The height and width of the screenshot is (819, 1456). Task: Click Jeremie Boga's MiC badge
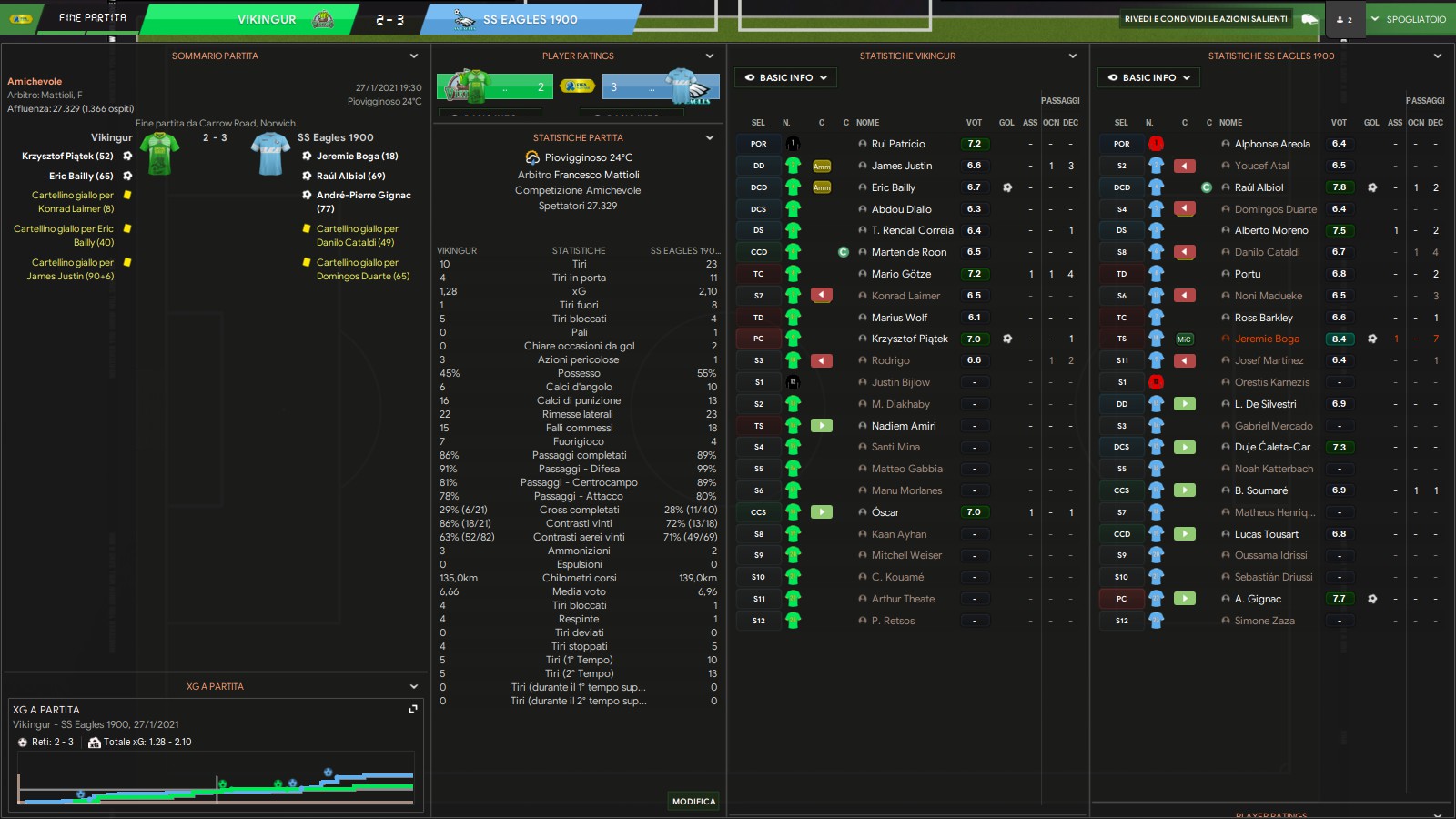(1184, 339)
